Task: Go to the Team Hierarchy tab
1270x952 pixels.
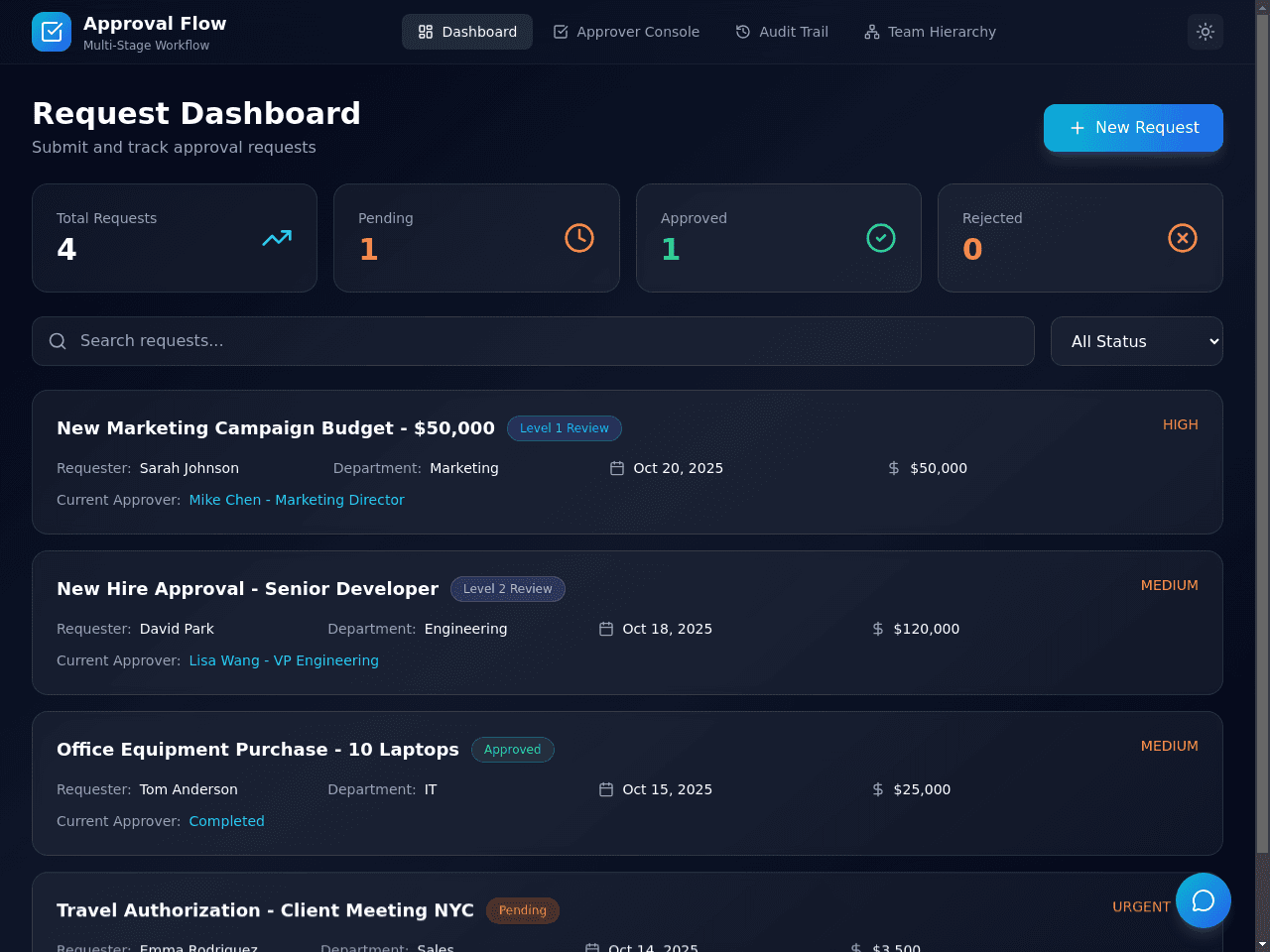Action: point(930,32)
